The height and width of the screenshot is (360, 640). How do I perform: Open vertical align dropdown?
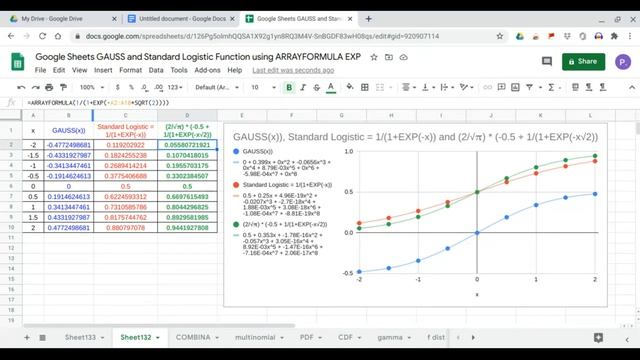click(428, 87)
